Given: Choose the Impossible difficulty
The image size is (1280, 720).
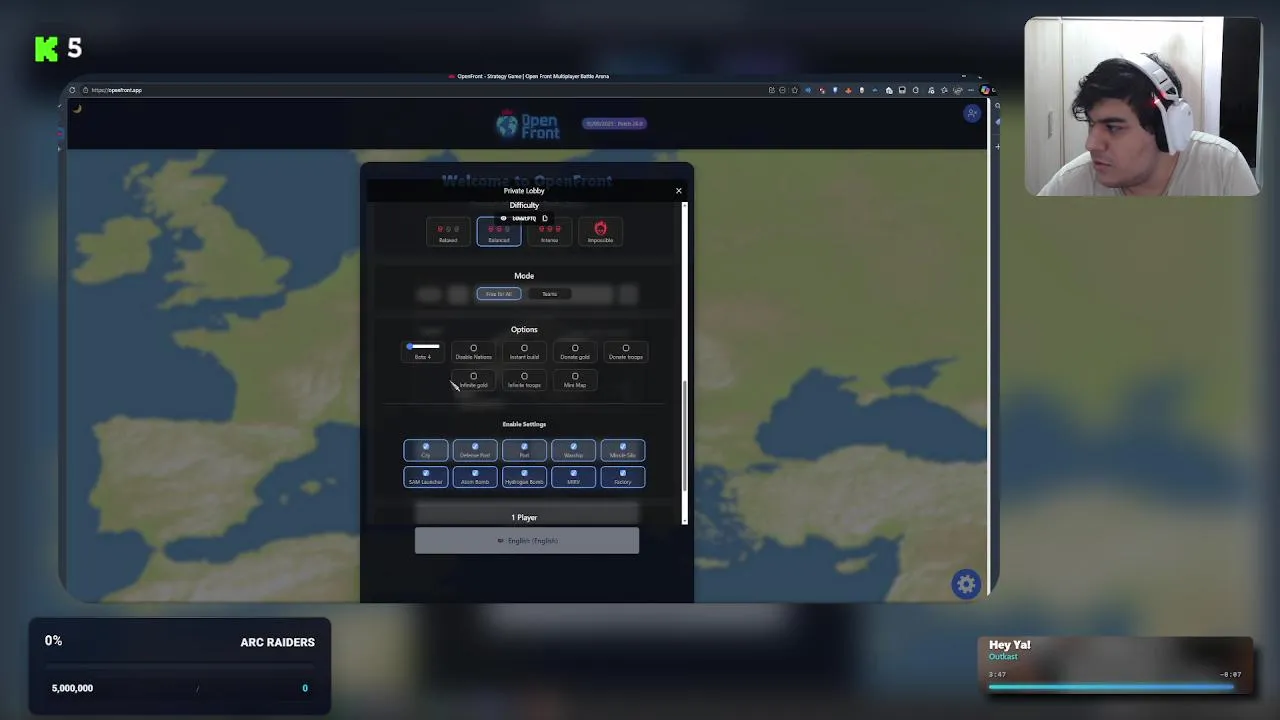Looking at the screenshot, I should [600, 232].
